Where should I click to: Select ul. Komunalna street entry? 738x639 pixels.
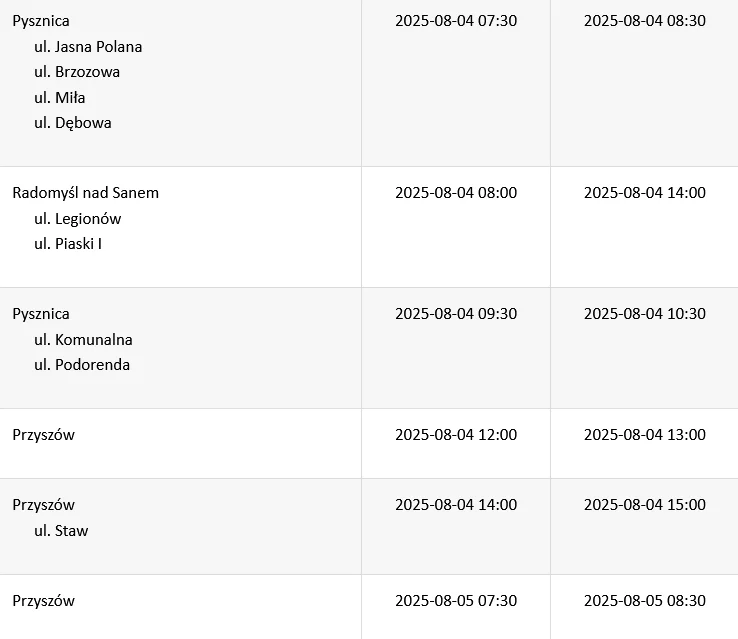[x=83, y=340]
